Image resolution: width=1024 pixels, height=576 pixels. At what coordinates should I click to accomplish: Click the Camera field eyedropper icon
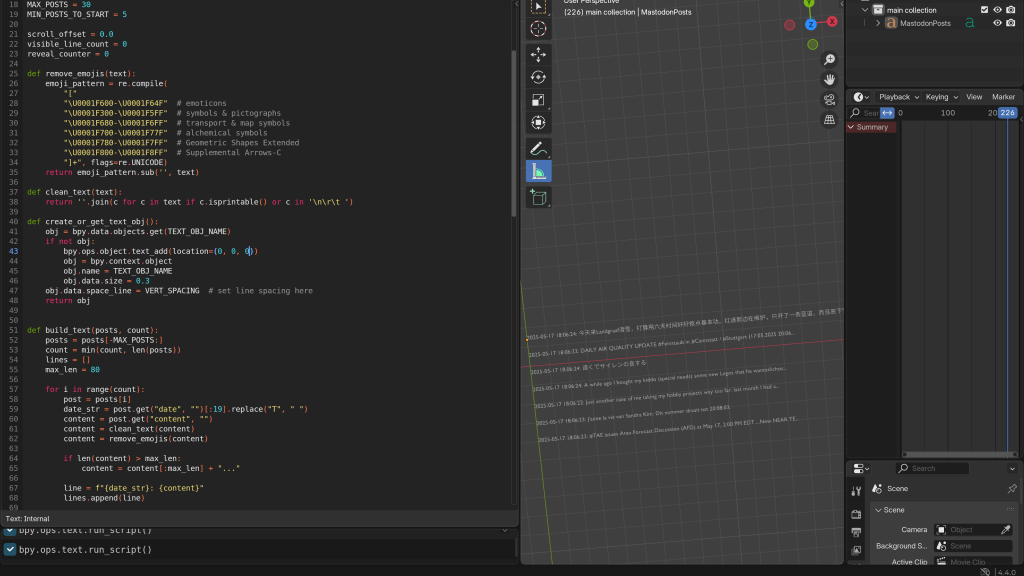pyautogui.click(x=1006, y=530)
